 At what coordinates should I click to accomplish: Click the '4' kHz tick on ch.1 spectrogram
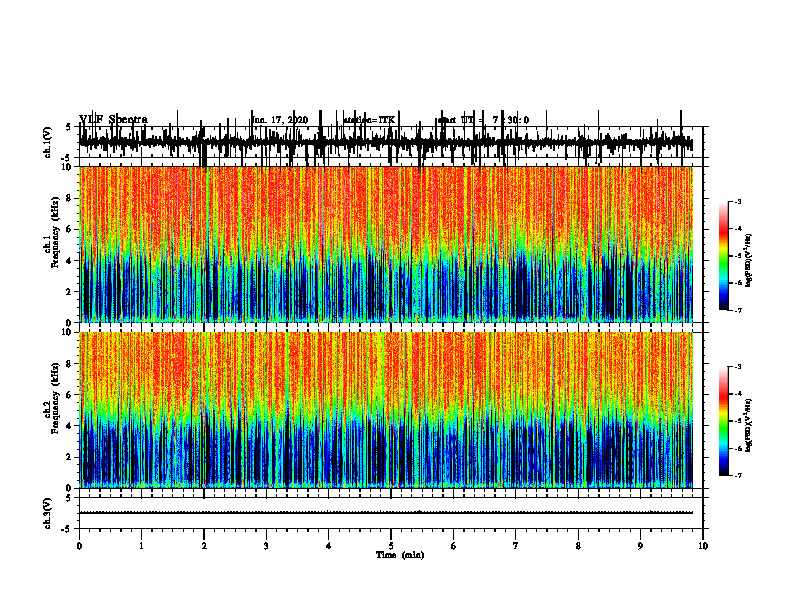[70, 261]
